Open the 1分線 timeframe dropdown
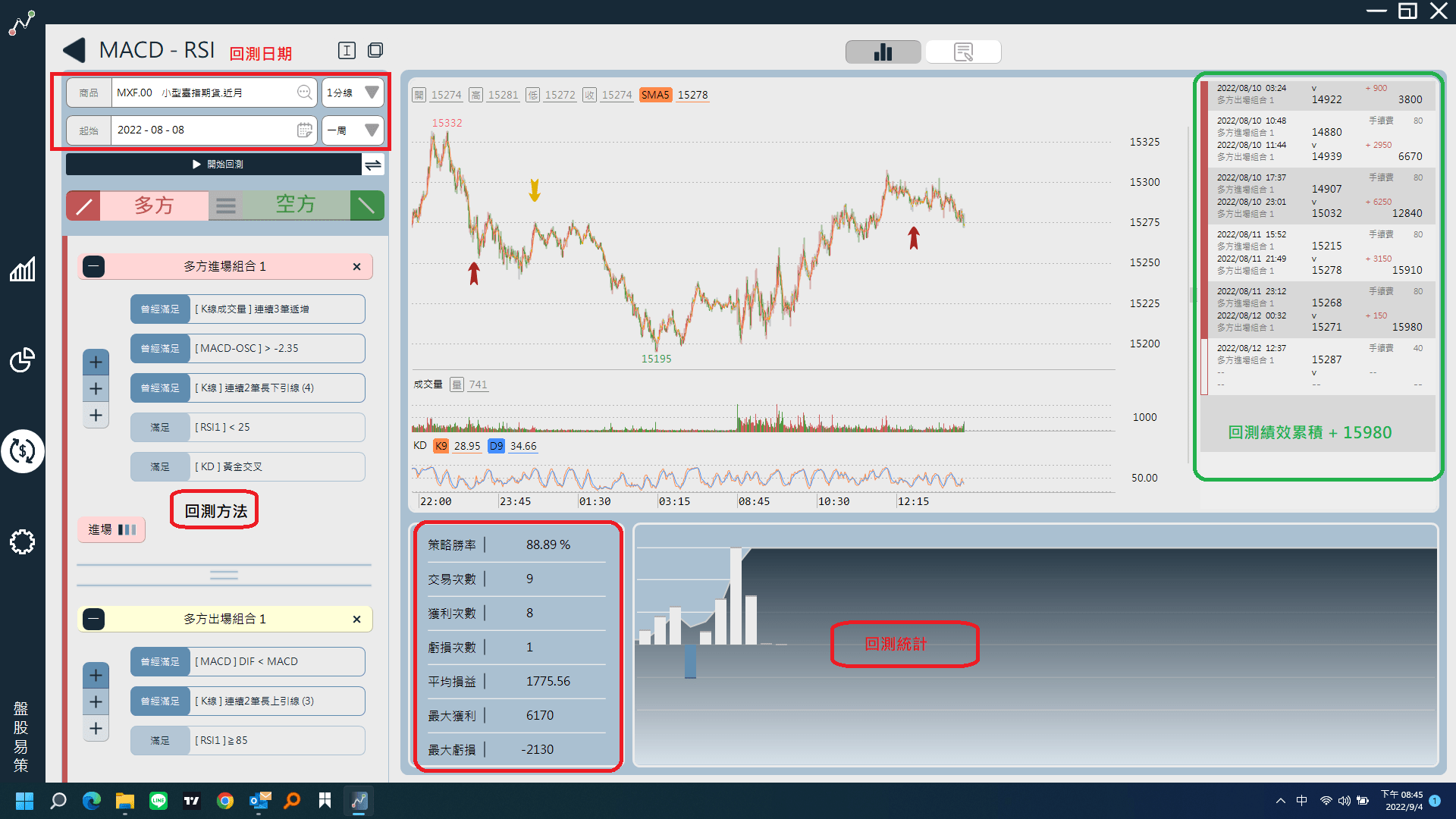The width and height of the screenshot is (1456, 819). pyautogui.click(x=353, y=93)
